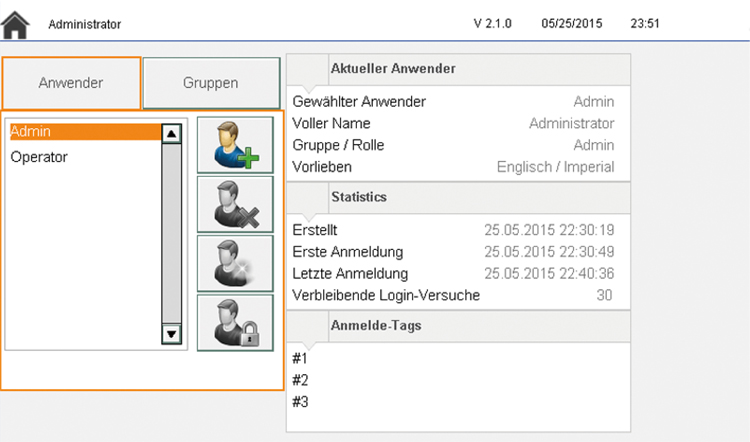This screenshot has height=442, width=750.
Task: Delete user with the X icon
Action: pyautogui.click(x=235, y=204)
